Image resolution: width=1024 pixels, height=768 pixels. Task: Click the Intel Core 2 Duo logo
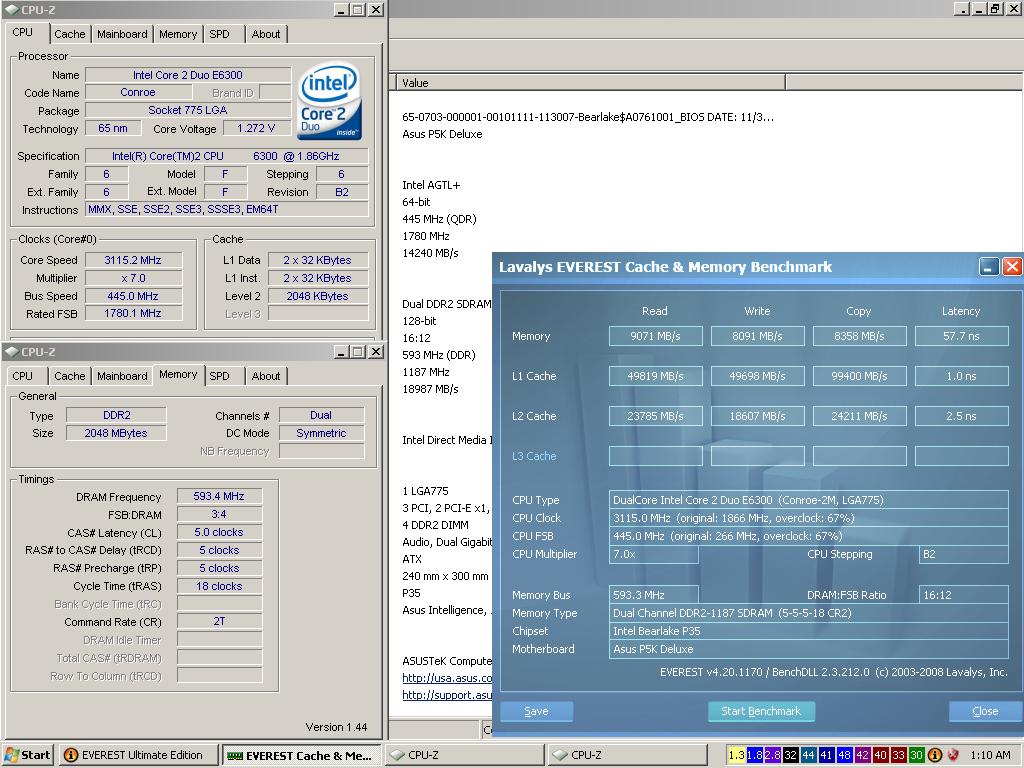(x=330, y=101)
